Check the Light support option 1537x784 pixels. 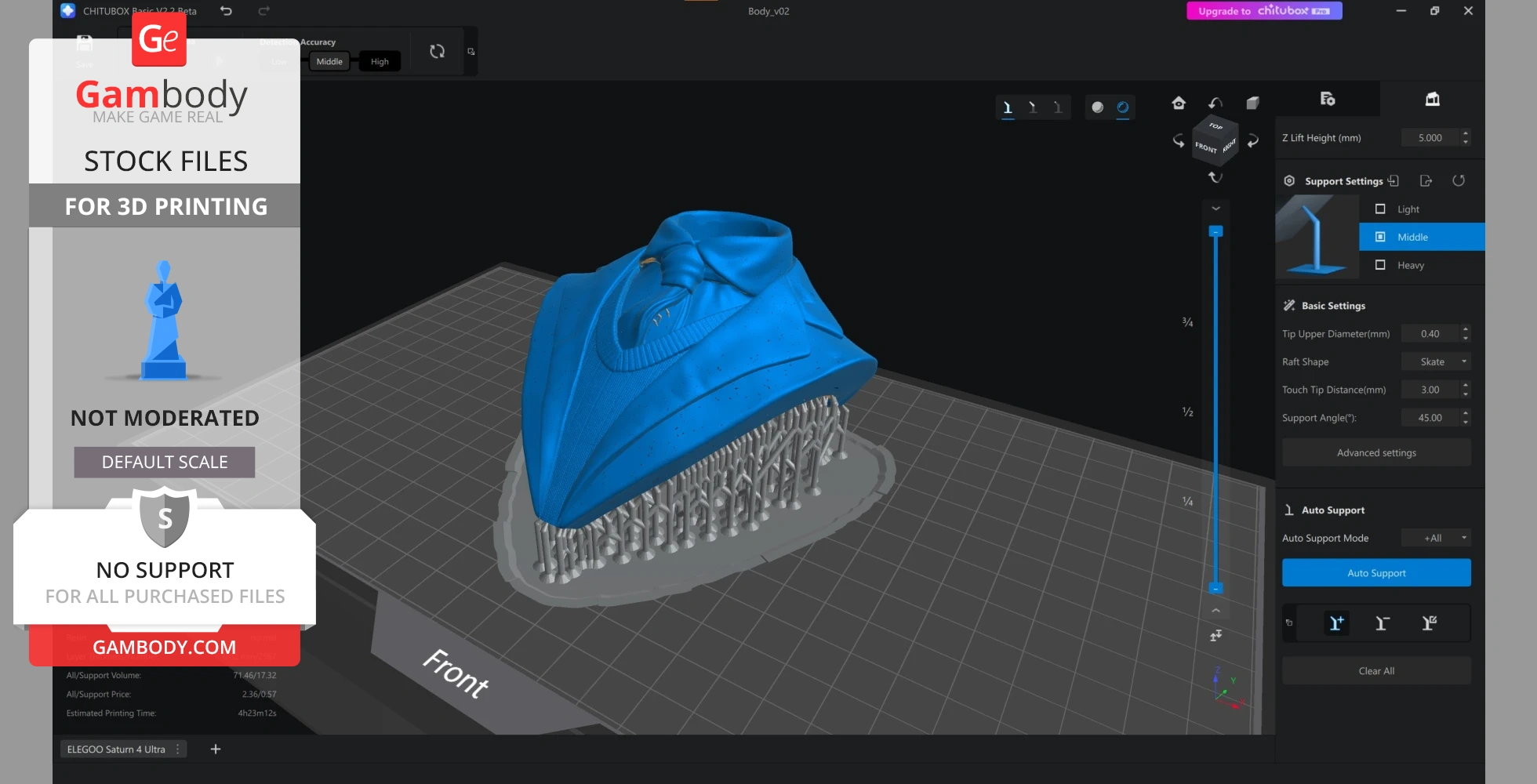click(x=1380, y=209)
